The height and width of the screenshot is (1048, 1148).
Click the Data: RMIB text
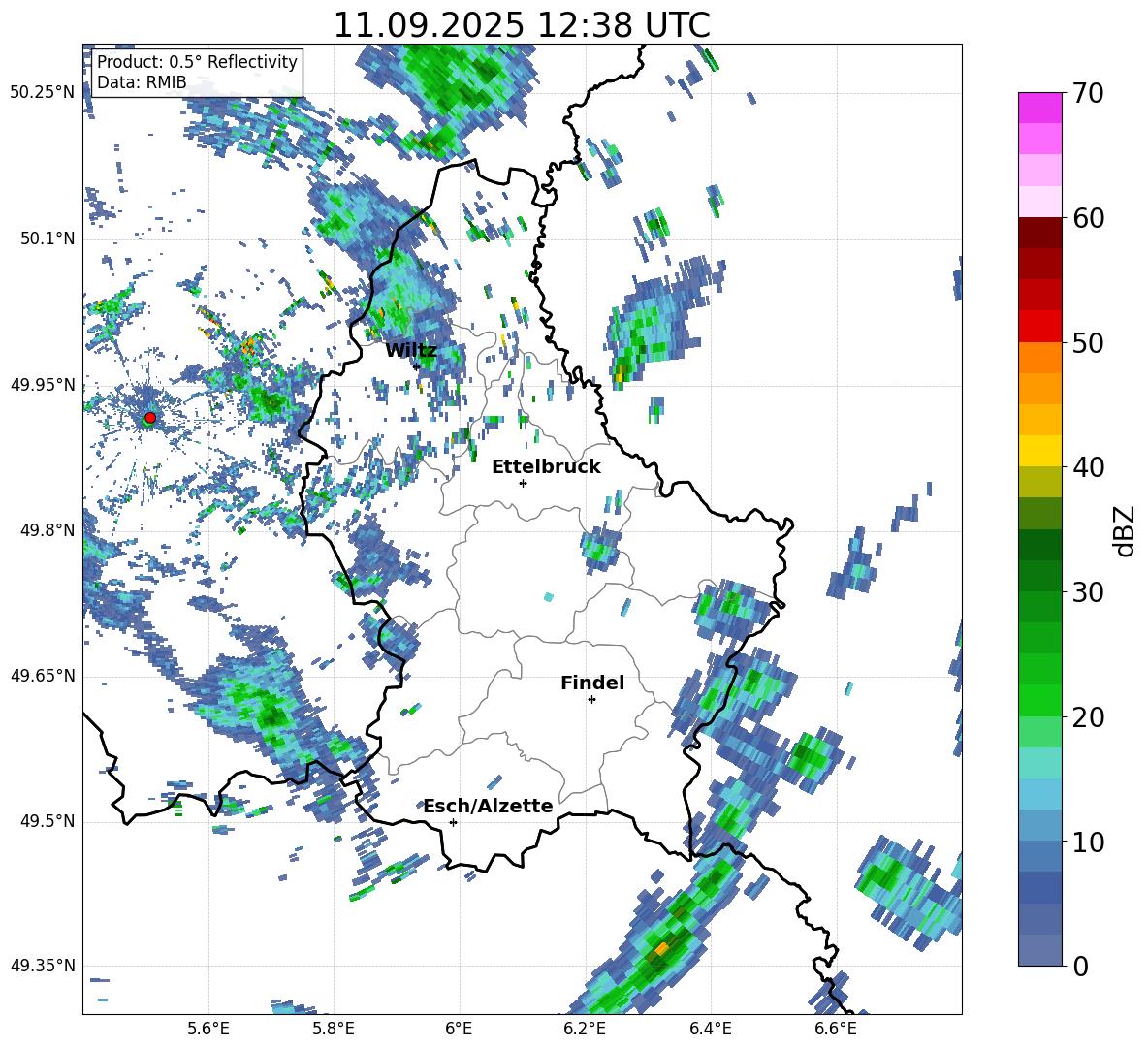coord(142,82)
